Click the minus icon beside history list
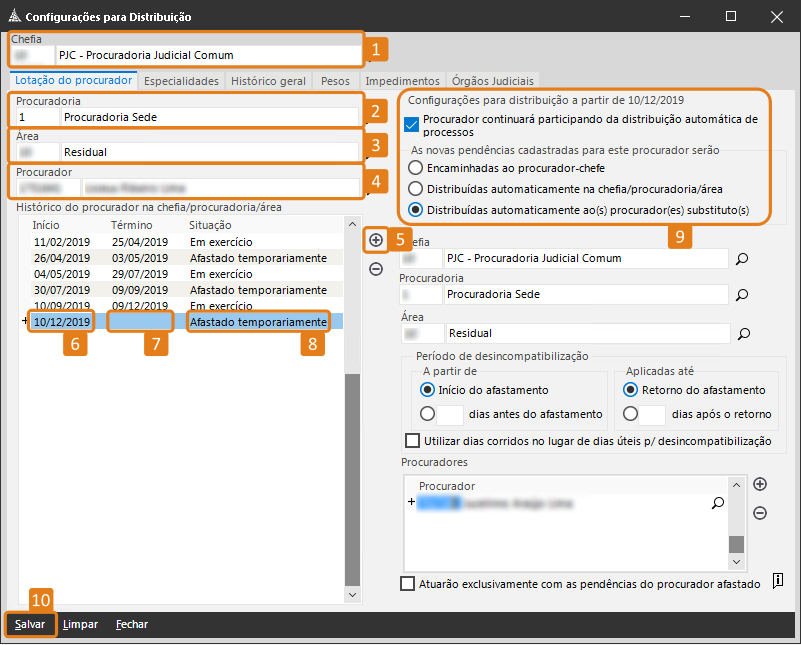Screen dimensions: 801x645 click(376, 269)
